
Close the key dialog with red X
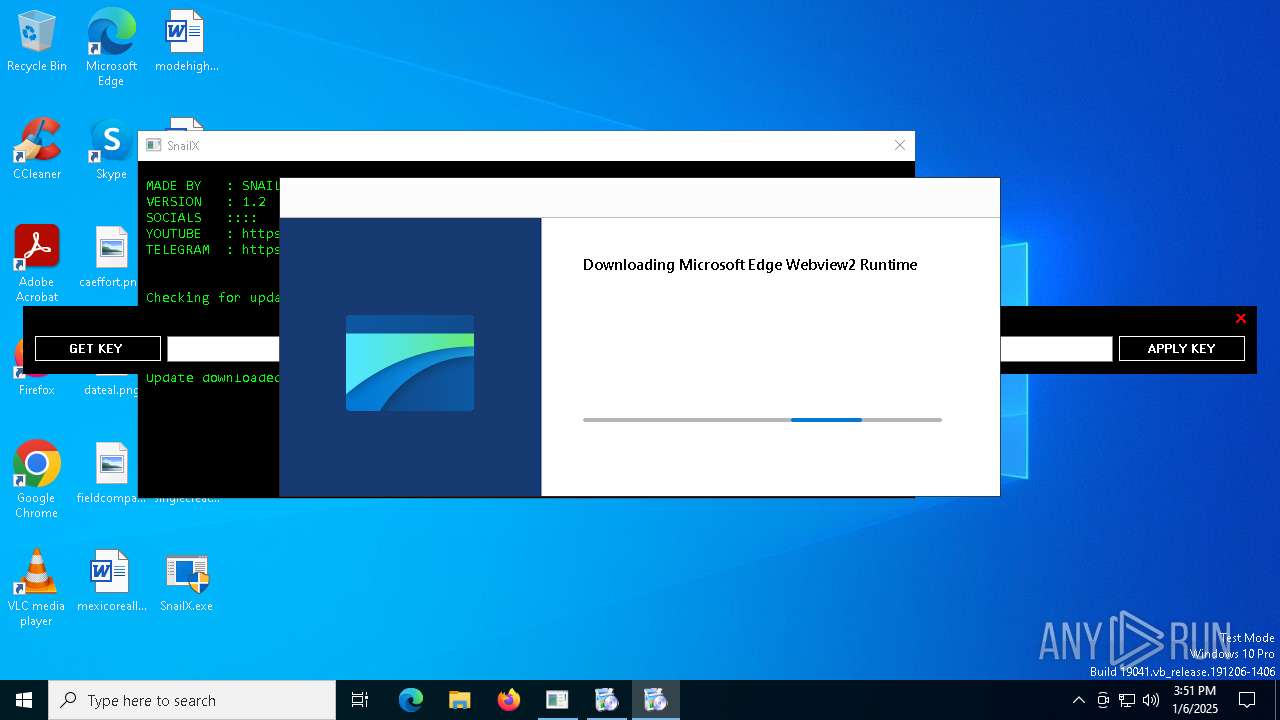click(1240, 318)
